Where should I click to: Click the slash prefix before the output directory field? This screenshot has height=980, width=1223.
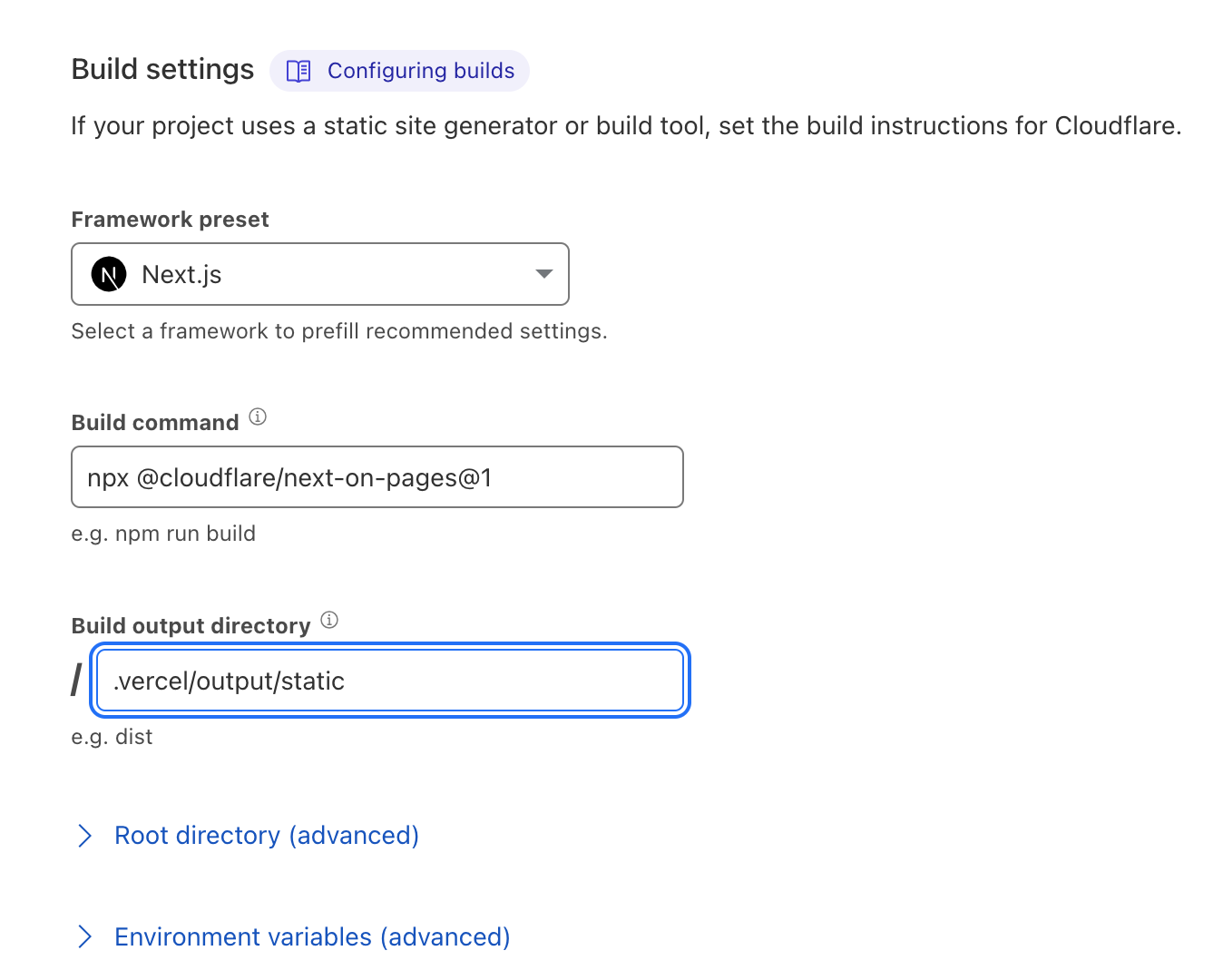pos(76,680)
